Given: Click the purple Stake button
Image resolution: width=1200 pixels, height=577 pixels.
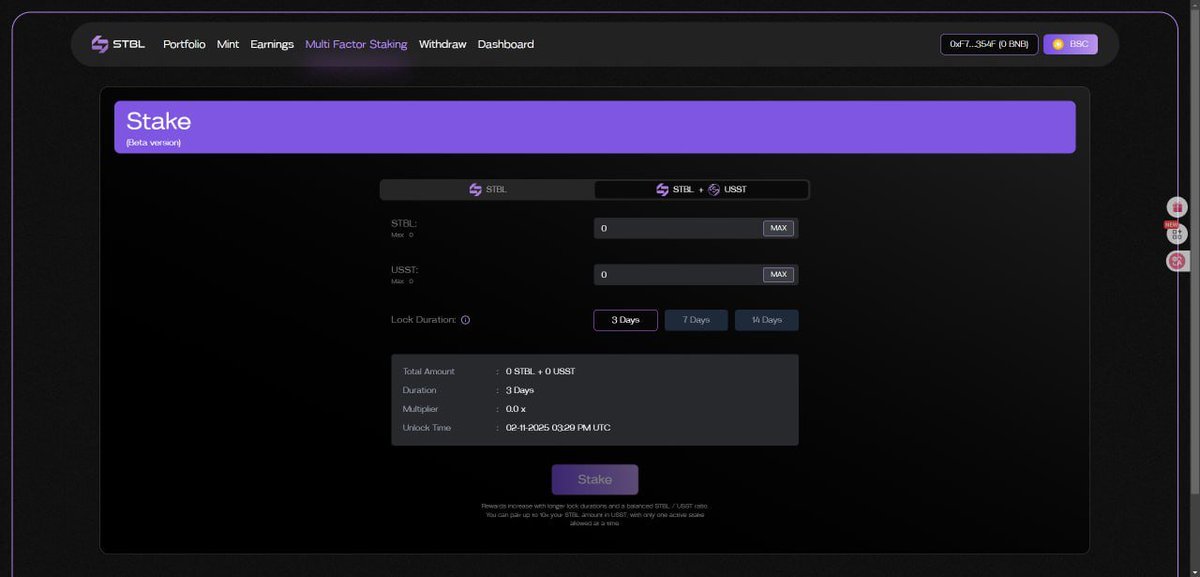Looking at the screenshot, I should pyautogui.click(x=595, y=480).
